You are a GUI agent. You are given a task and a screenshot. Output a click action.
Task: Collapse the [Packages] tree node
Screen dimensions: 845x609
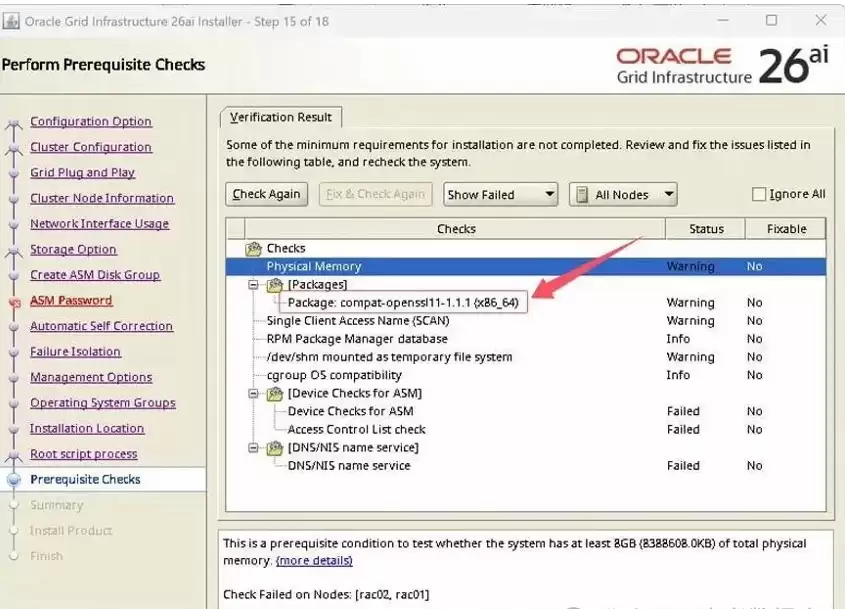(x=253, y=285)
